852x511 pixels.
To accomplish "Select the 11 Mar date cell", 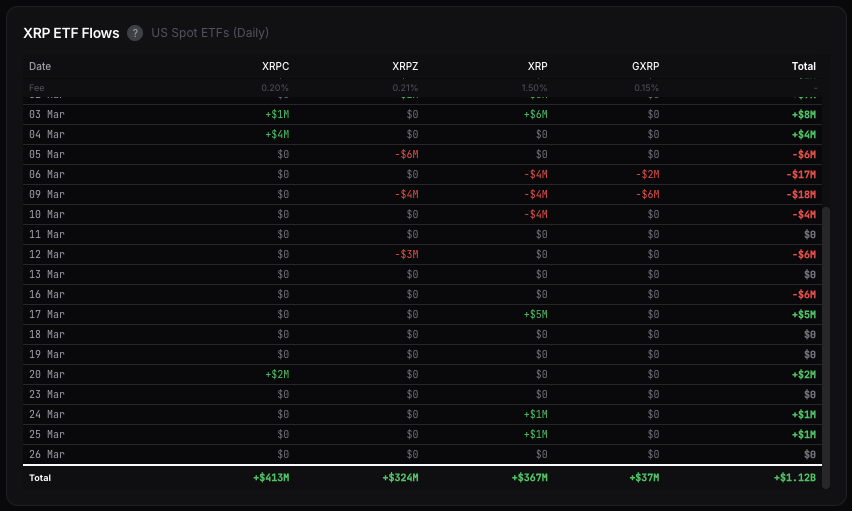I will point(47,234).
